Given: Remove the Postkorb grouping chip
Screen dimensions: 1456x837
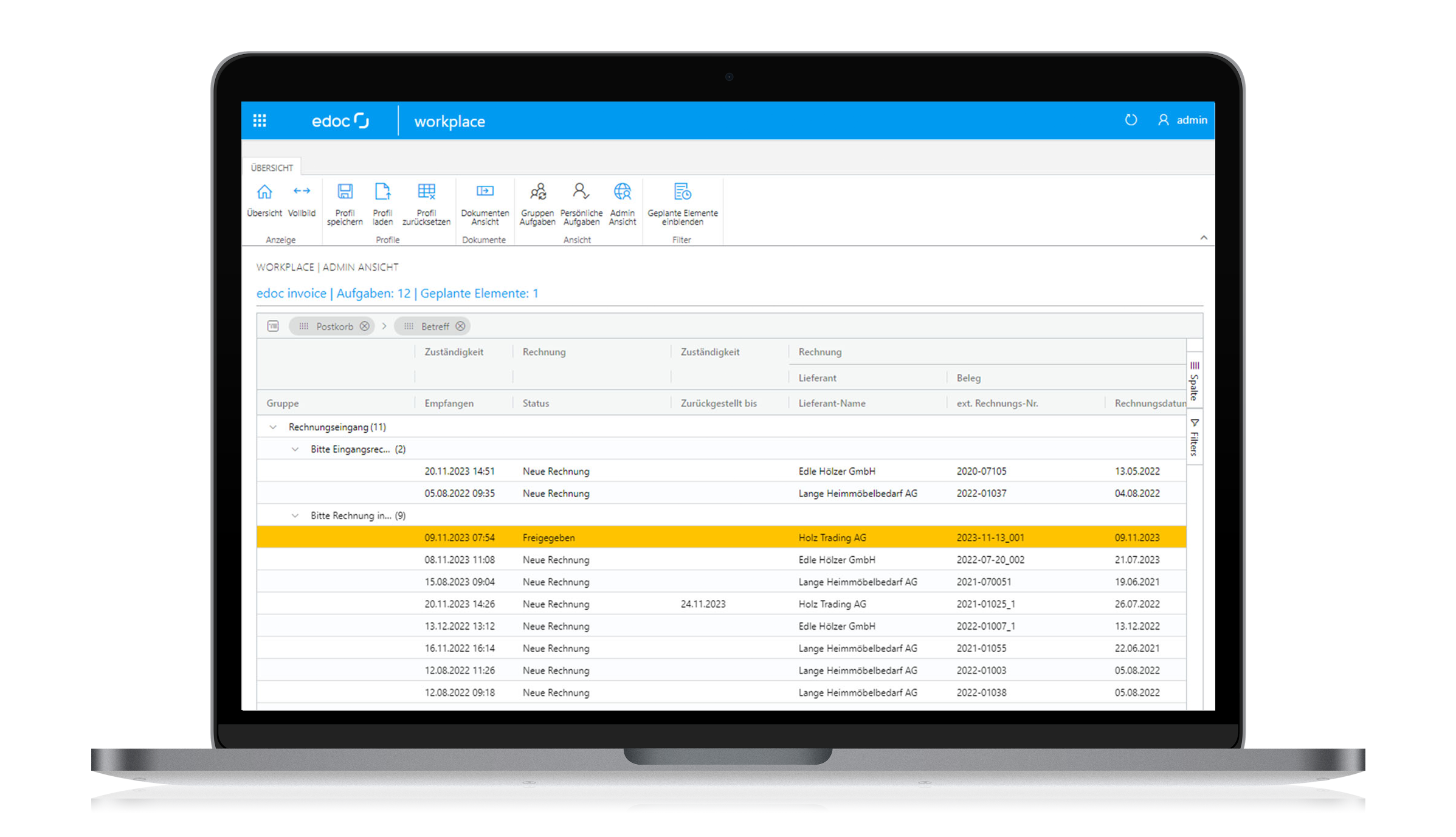Looking at the screenshot, I should point(364,326).
